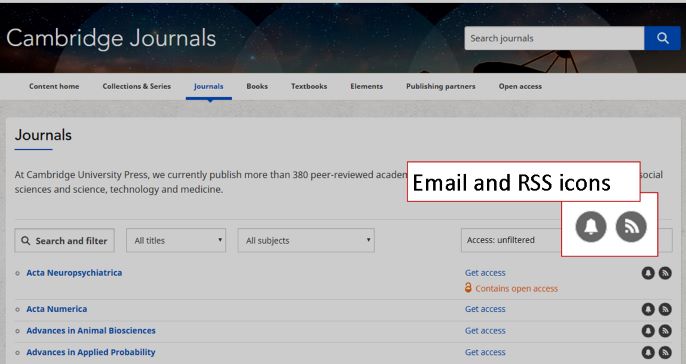Open Advances in Animal Biosciences link
This screenshot has height=364, width=686.
click(x=91, y=330)
